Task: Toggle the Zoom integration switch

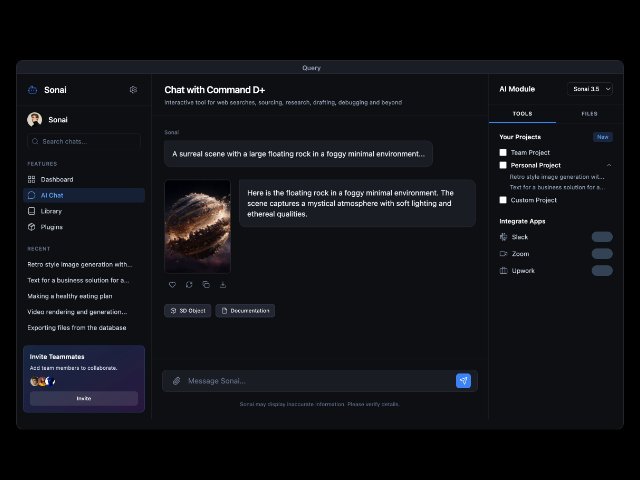Action: (x=602, y=253)
